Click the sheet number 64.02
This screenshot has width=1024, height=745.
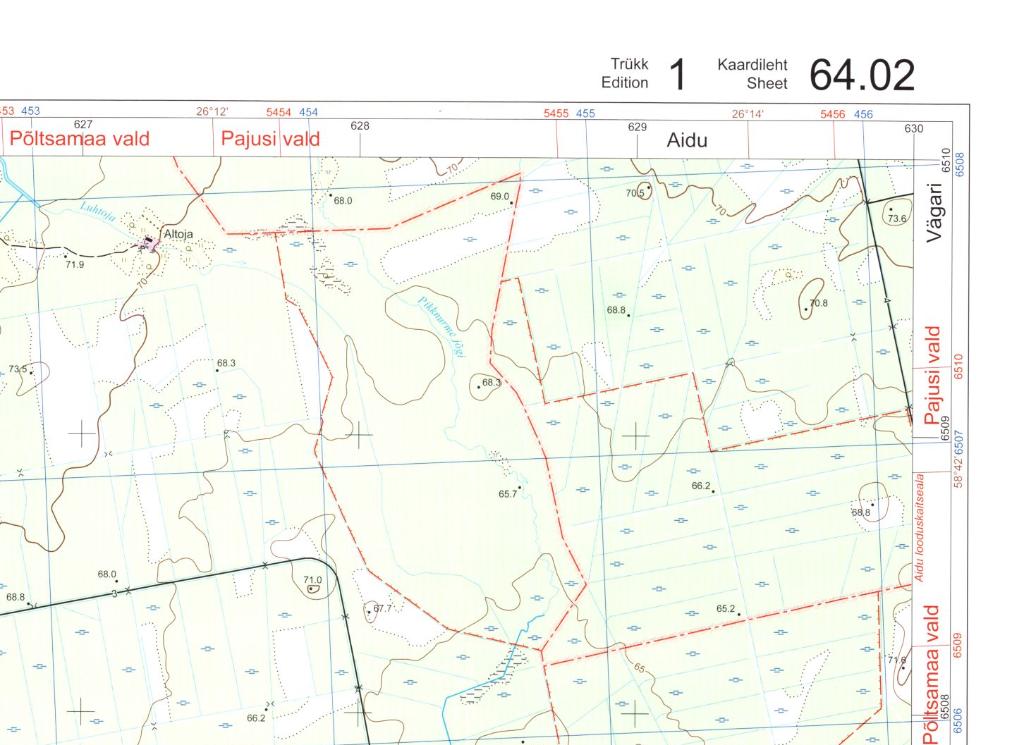861,75
